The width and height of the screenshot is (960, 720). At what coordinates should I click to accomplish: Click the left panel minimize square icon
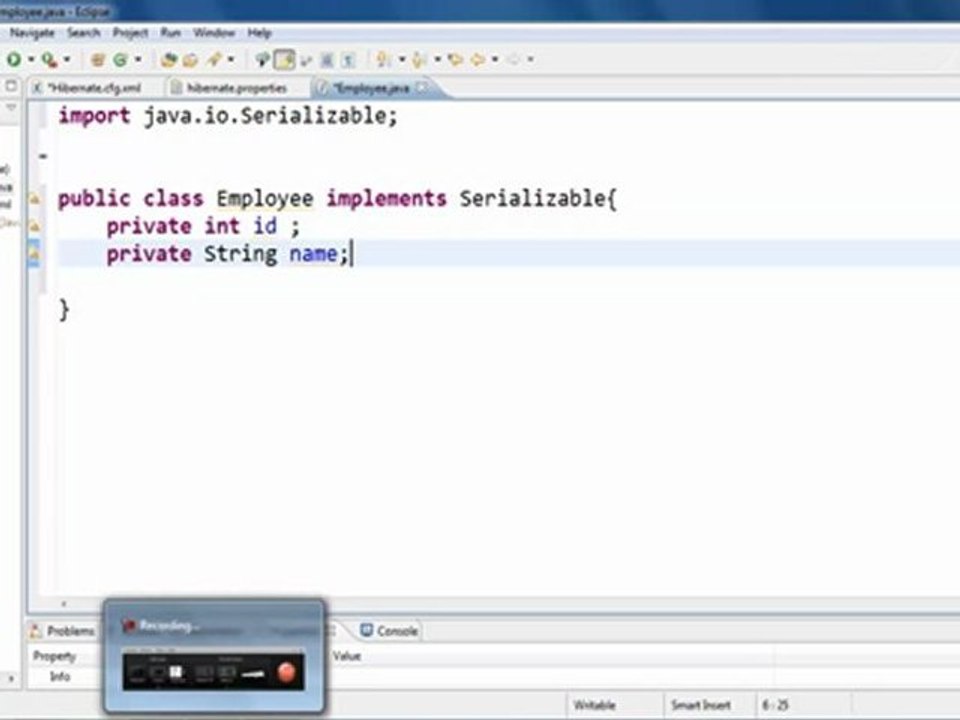(11, 86)
